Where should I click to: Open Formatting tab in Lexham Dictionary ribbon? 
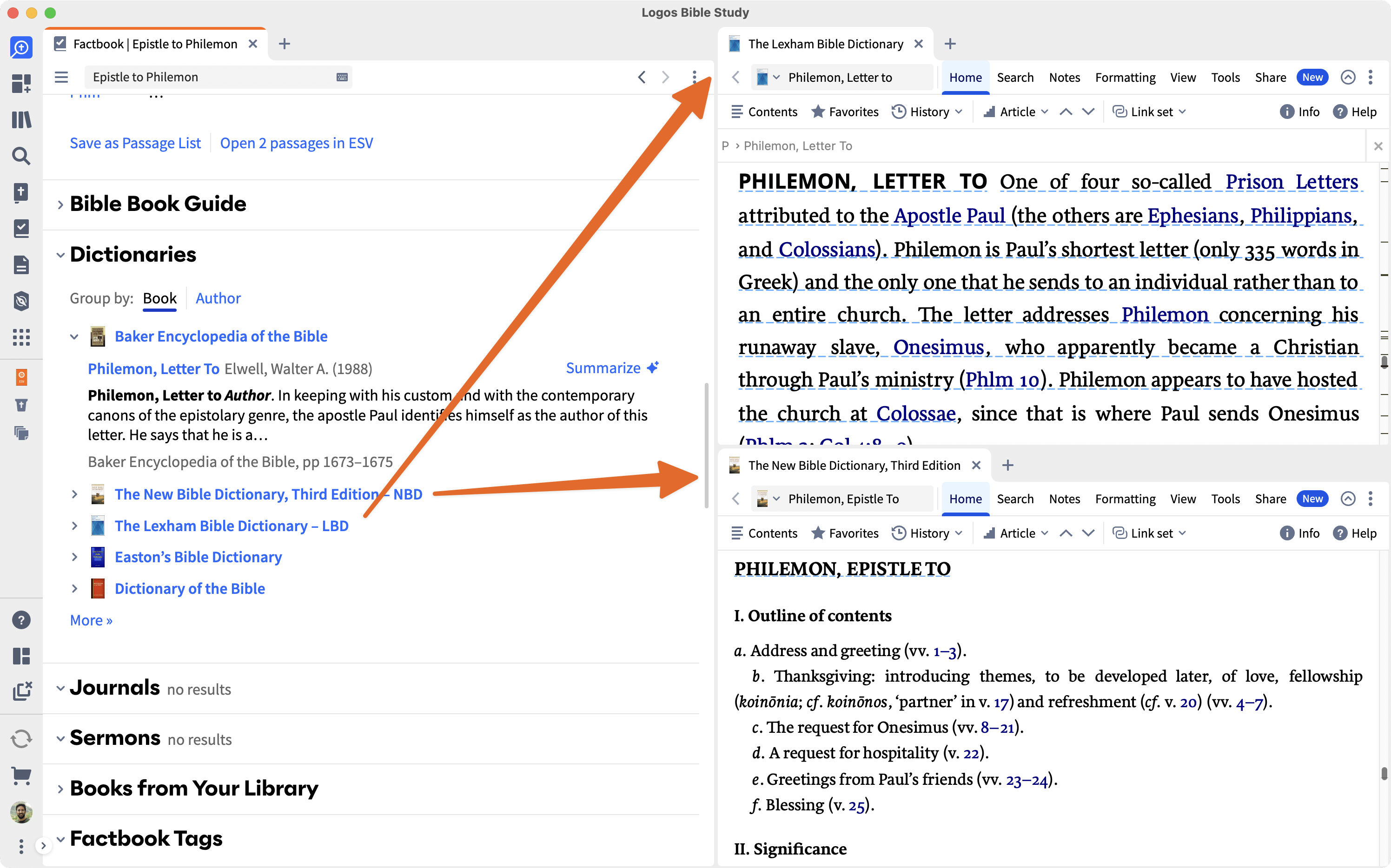click(x=1125, y=78)
